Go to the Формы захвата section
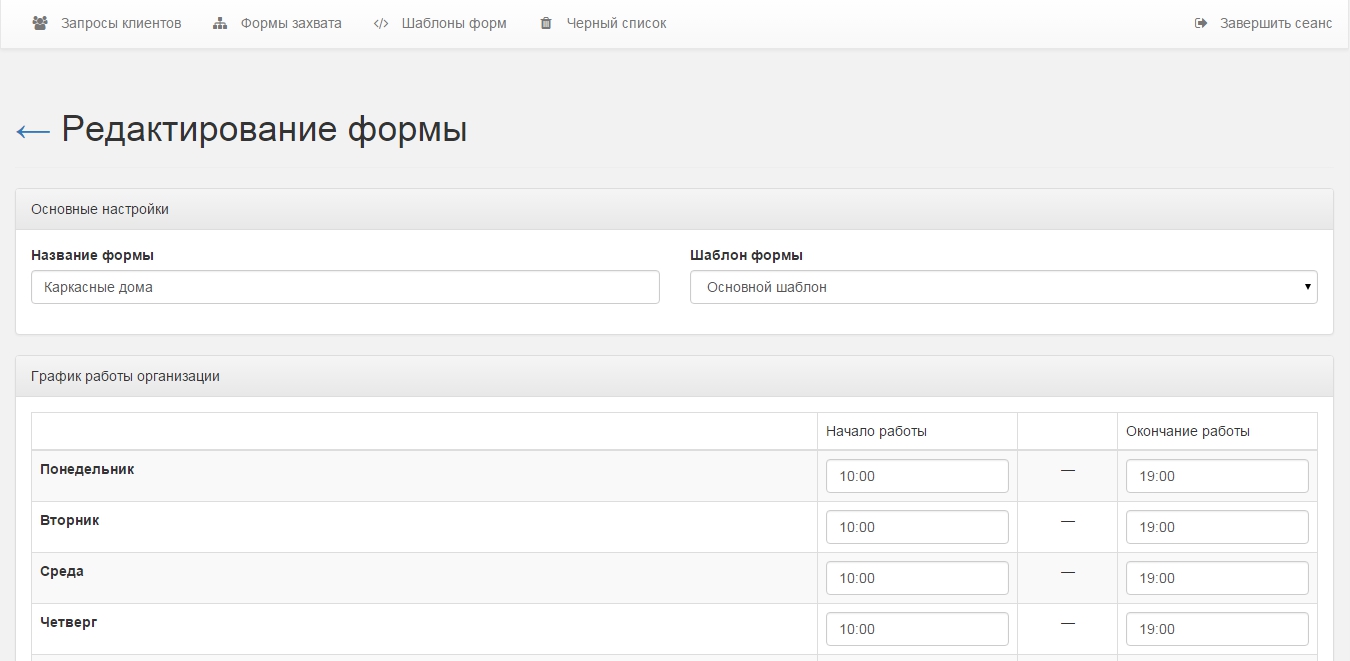The height and width of the screenshot is (661, 1350). (290, 23)
